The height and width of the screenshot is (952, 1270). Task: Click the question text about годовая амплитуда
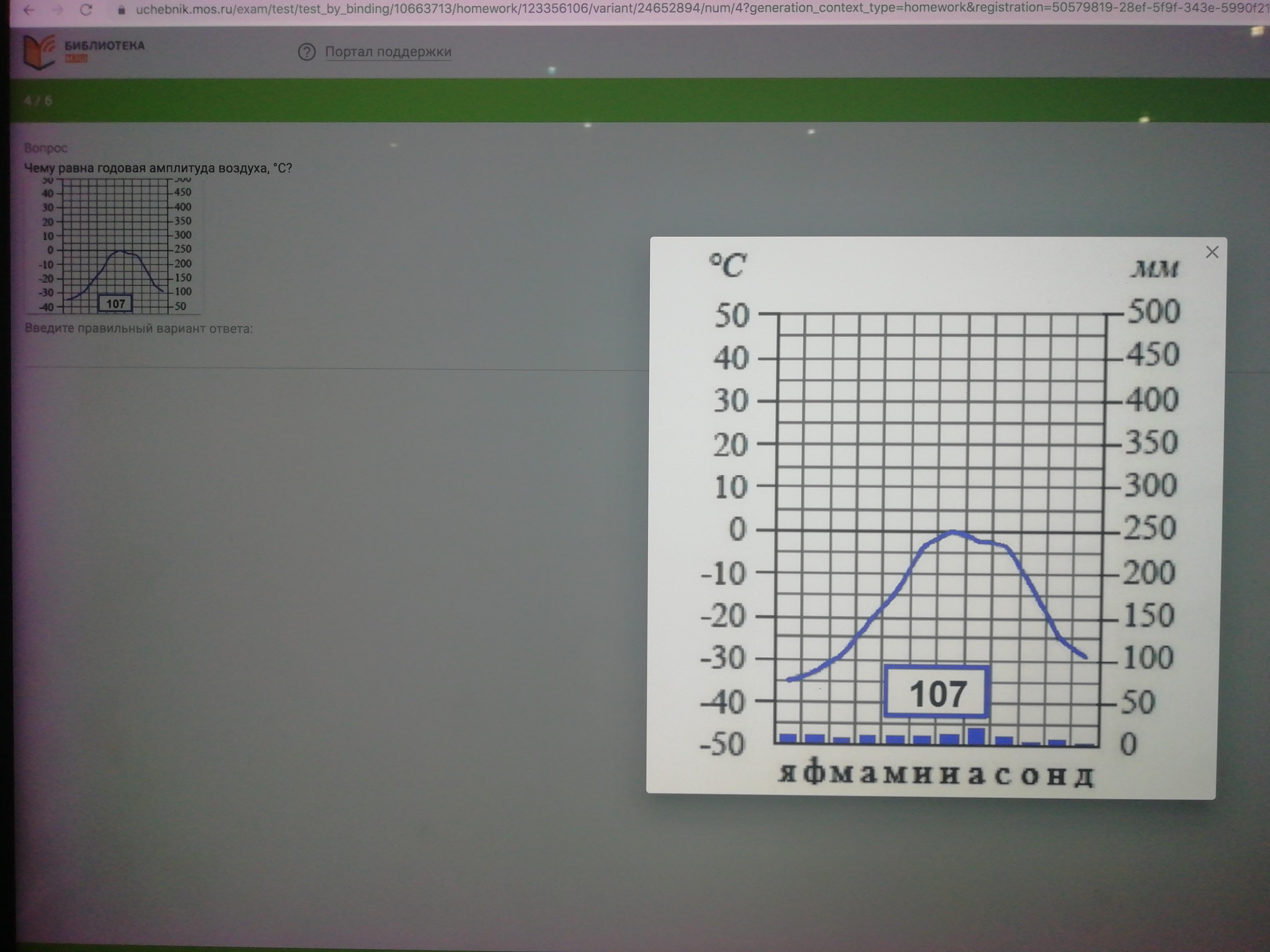click(x=158, y=168)
